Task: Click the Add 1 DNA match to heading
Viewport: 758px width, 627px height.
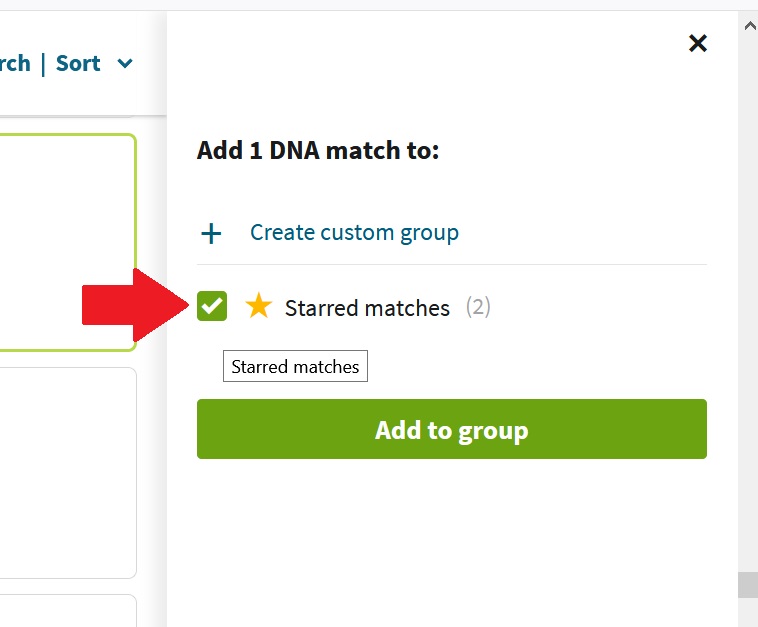Action: click(x=318, y=150)
